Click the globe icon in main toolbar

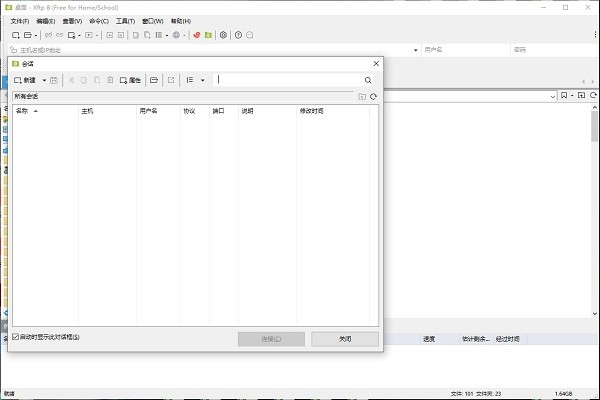point(176,35)
